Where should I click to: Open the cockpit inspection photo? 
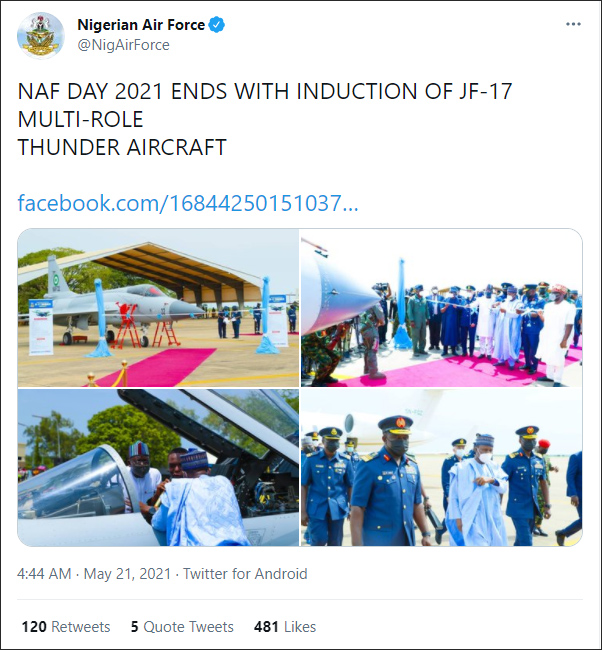point(158,467)
